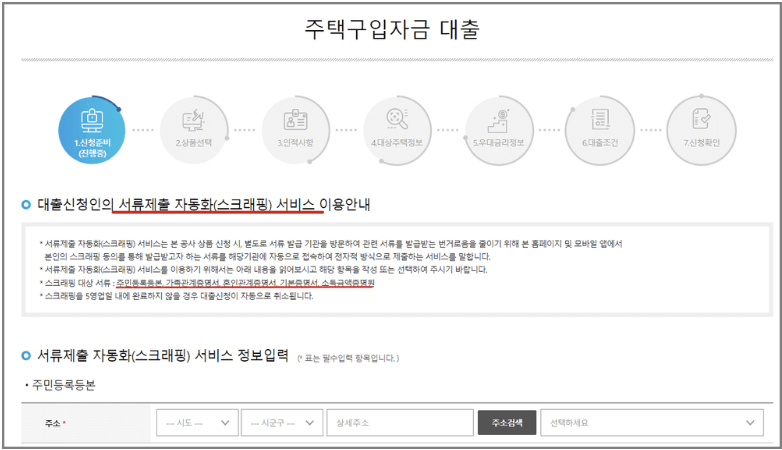Viewport: 782px width, 450px height.
Task: Click the 표는 필수입력 항목입니다 note
Action: point(348,358)
